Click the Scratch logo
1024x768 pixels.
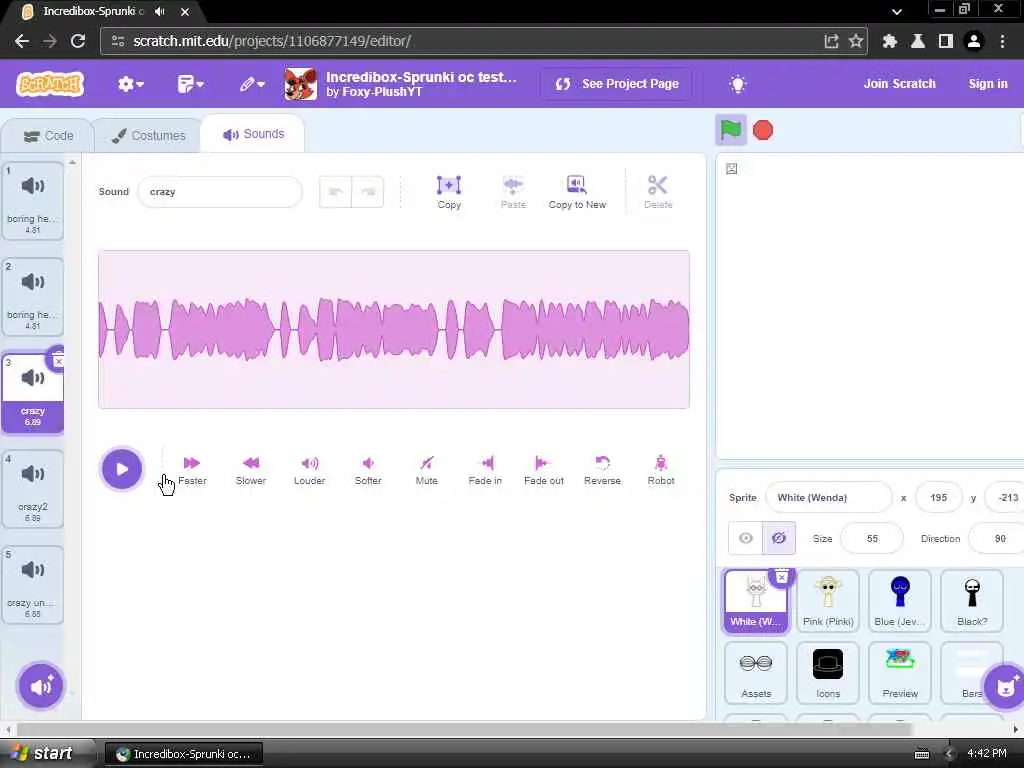(x=50, y=84)
